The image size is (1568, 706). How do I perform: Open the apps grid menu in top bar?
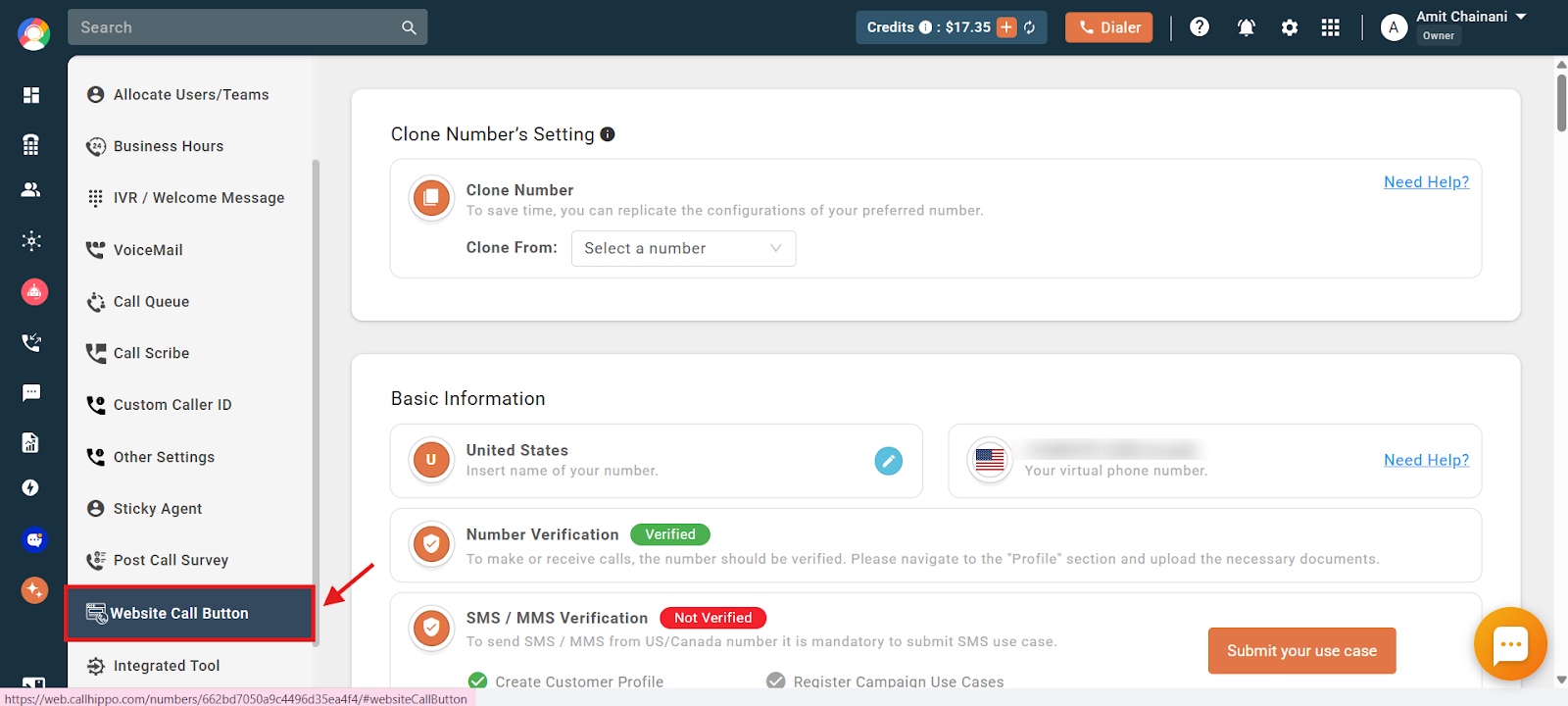pyautogui.click(x=1330, y=27)
